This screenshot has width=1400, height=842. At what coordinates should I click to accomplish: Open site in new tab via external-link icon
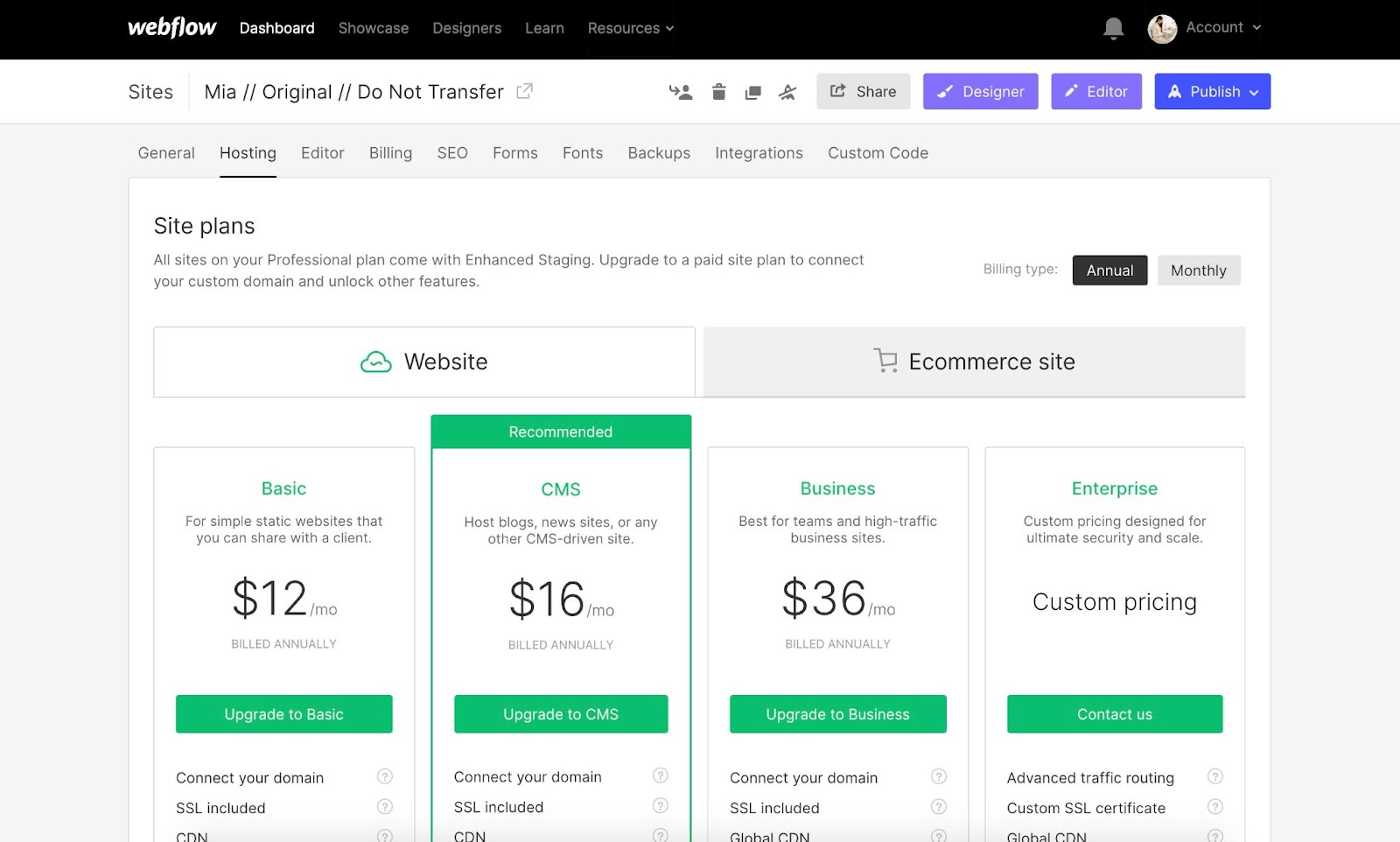524,91
